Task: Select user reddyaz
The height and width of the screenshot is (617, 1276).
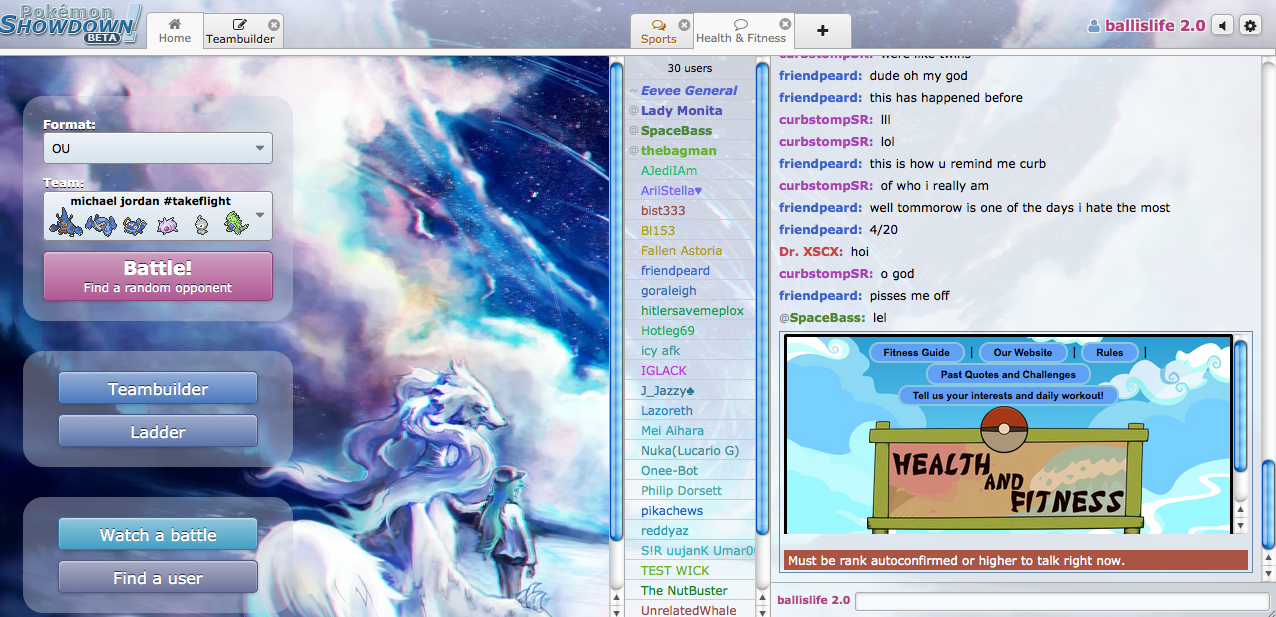Action: point(690,531)
